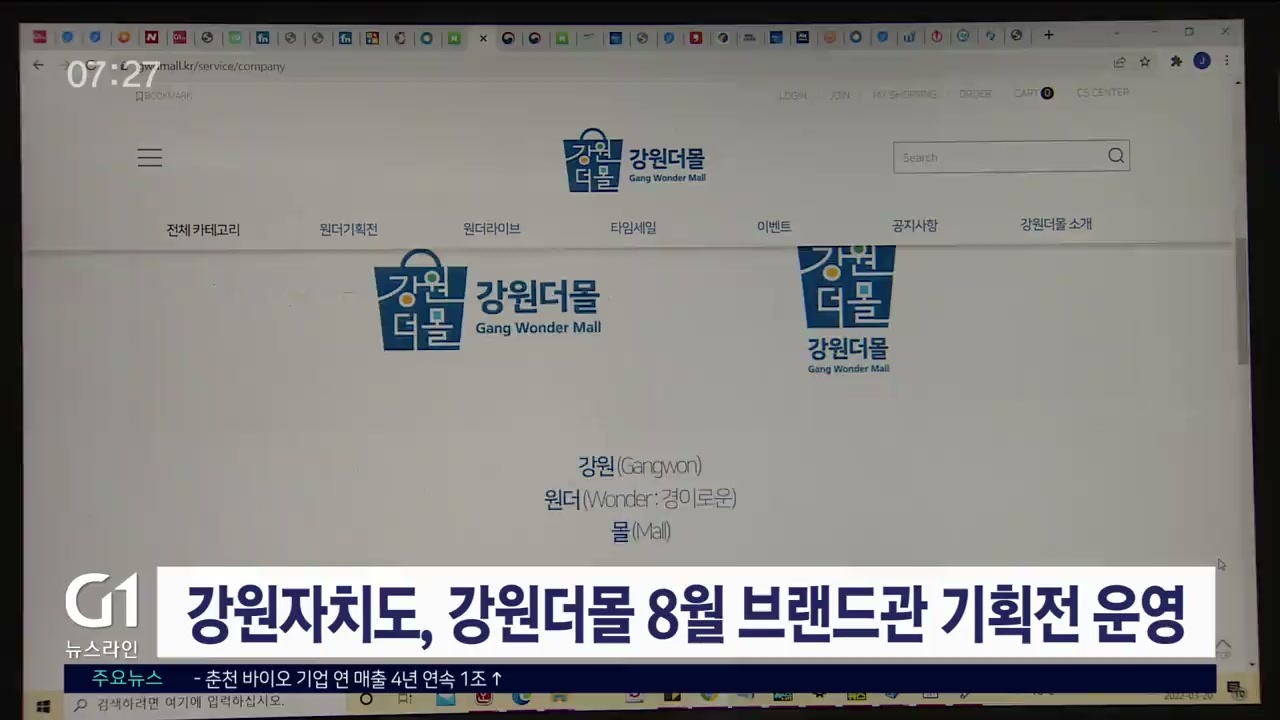
Task: Bookmark this page with the star icon
Action: [1145, 62]
